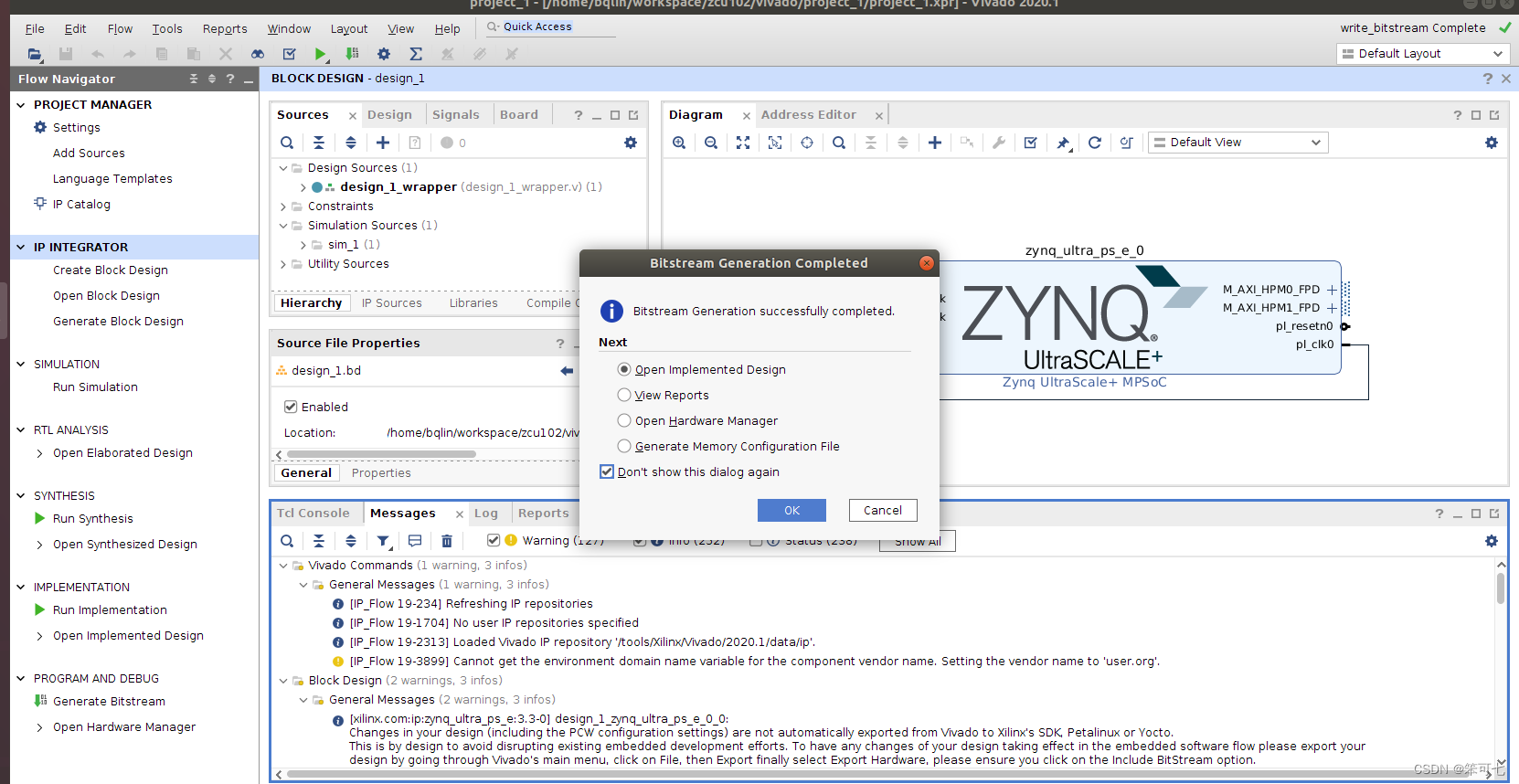Click the pin icon in diagram toolbar
The width and height of the screenshot is (1519, 784).
1063,143
